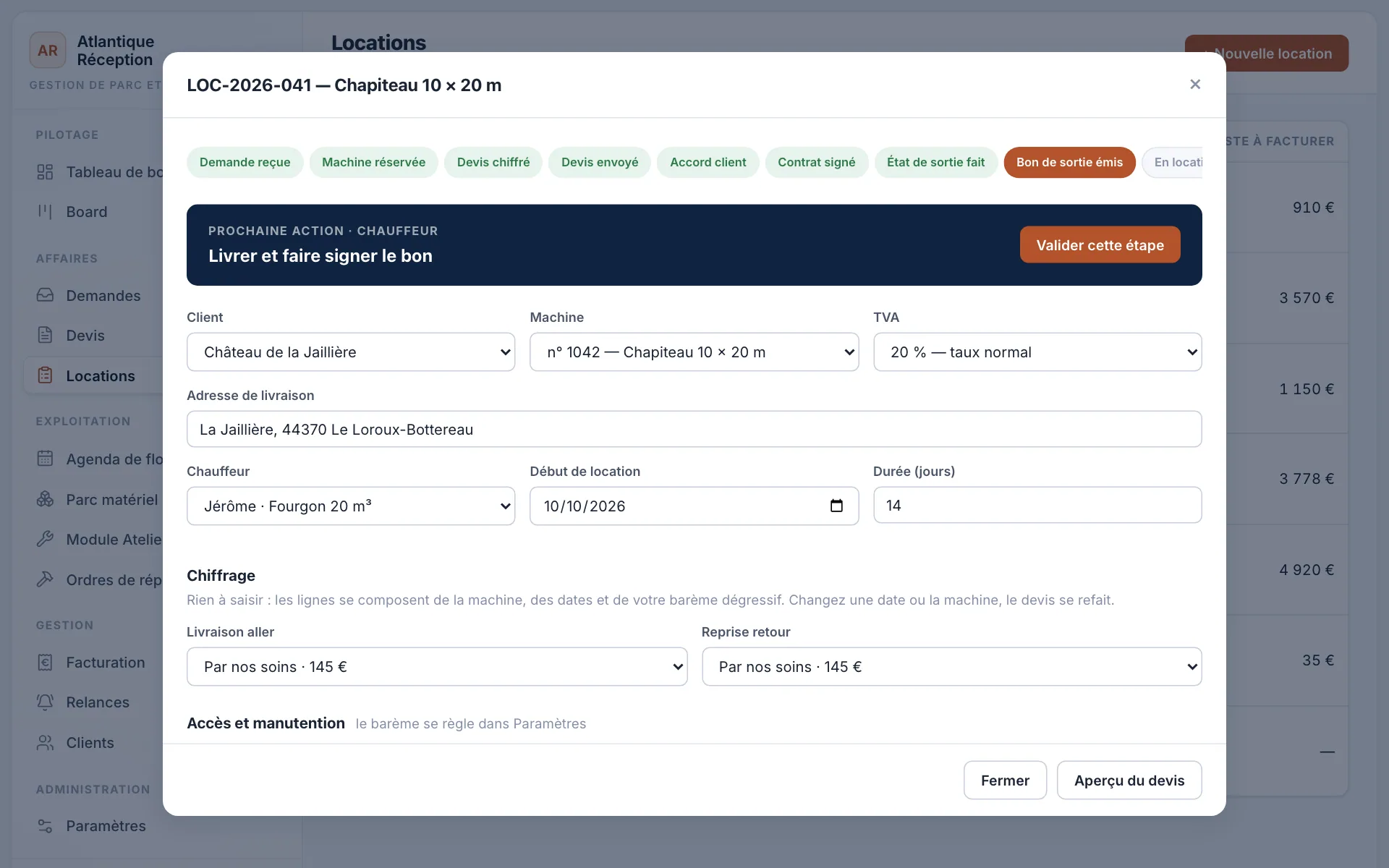Click the Adresse de livraison field

point(694,429)
